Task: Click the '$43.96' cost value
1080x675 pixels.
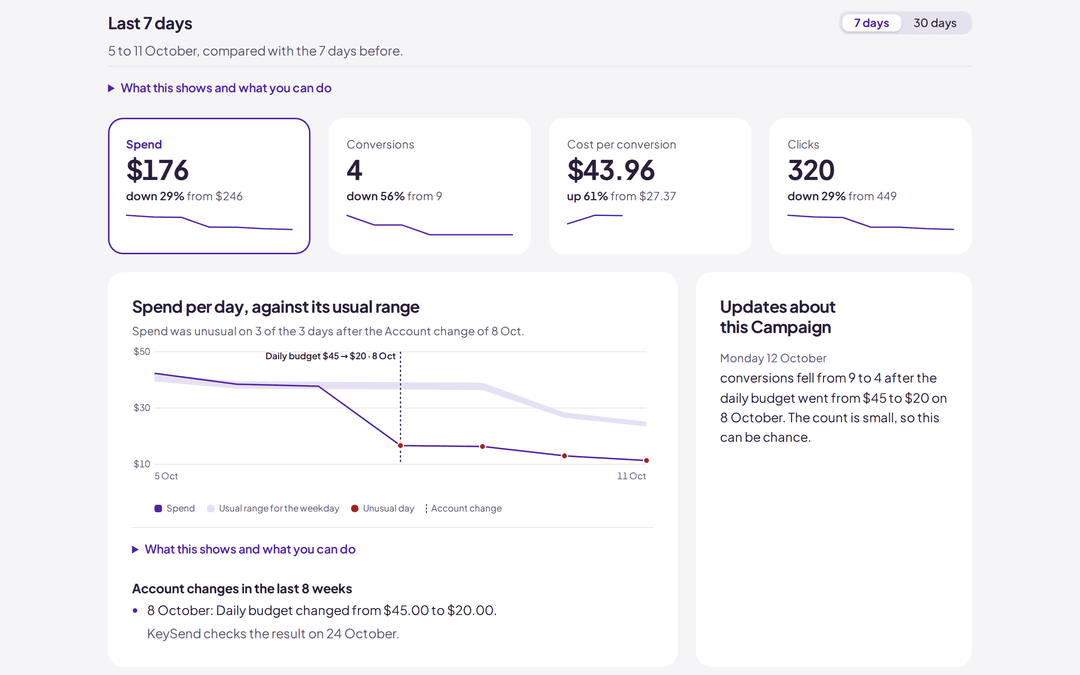Action: tap(611, 170)
